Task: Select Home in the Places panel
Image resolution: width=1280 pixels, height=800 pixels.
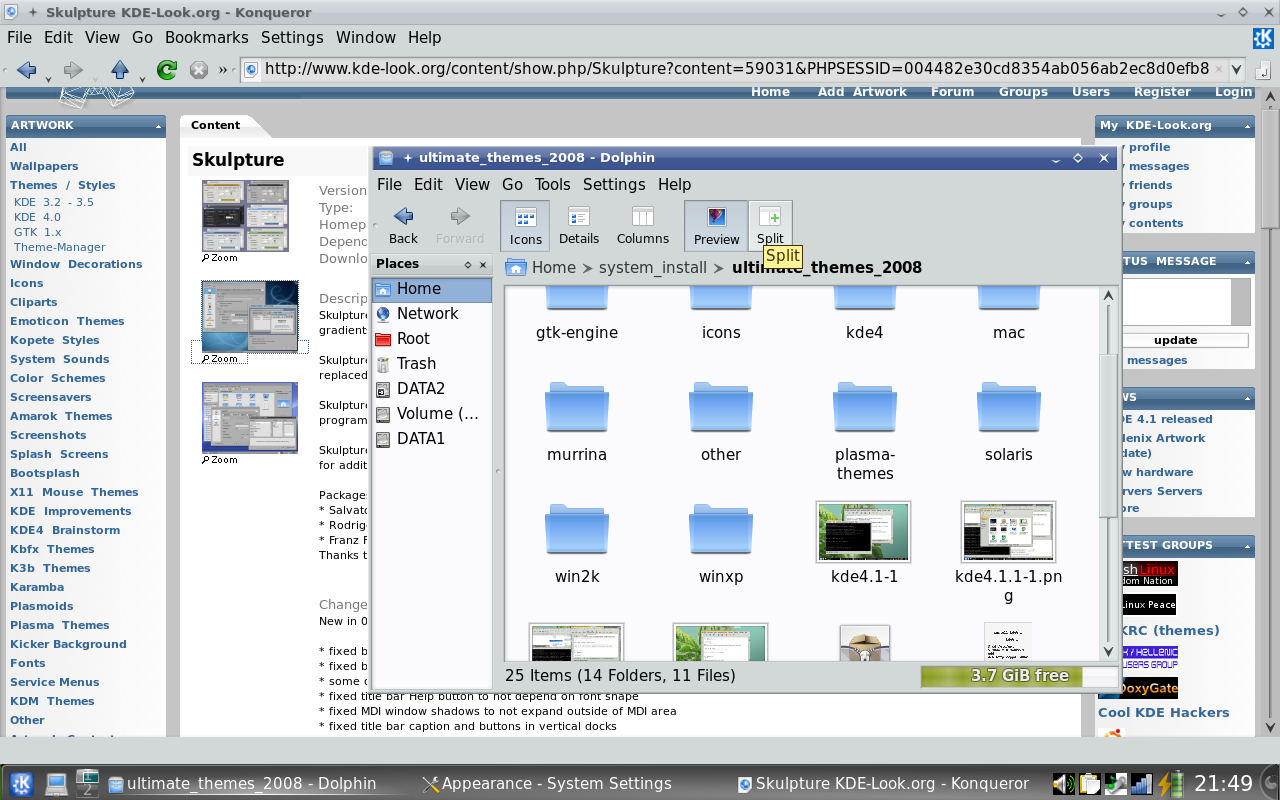Action: pyautogui.click(x=432, y=288)
